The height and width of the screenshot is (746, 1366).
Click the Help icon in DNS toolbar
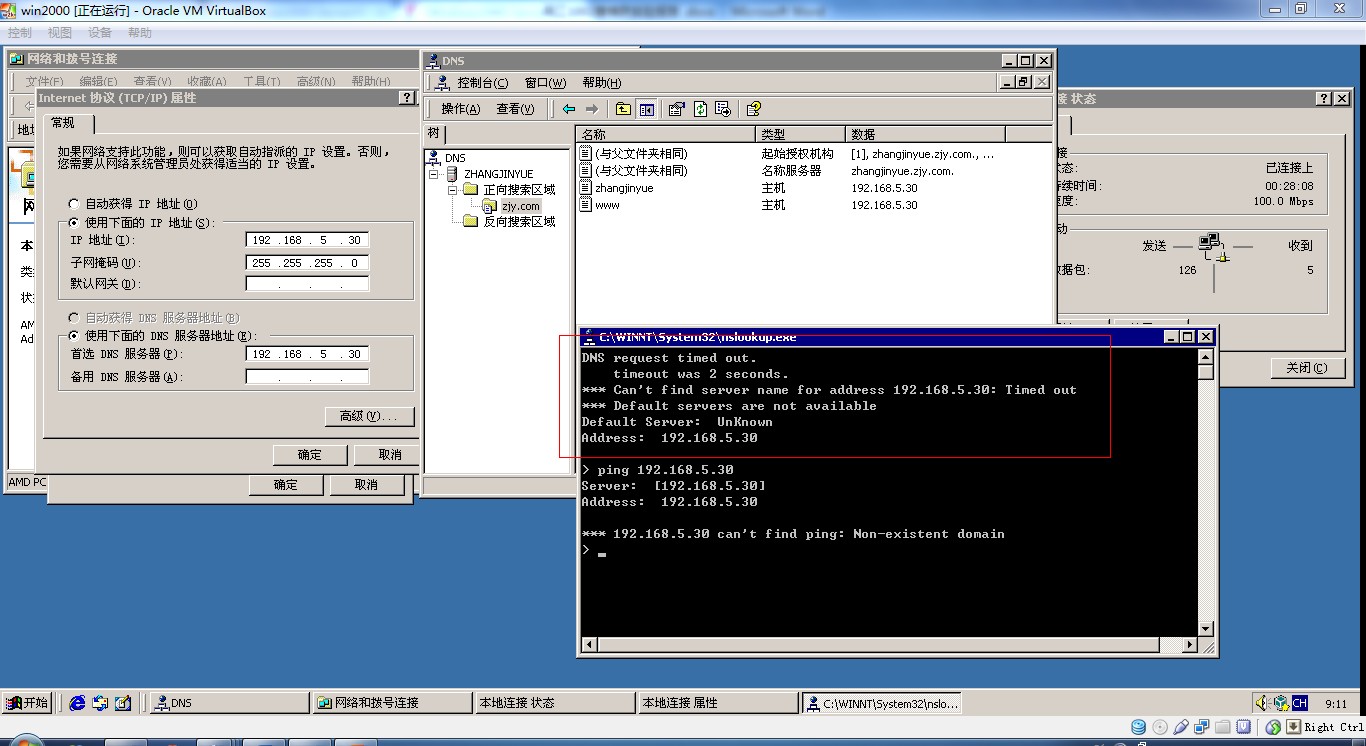(754, 109)
